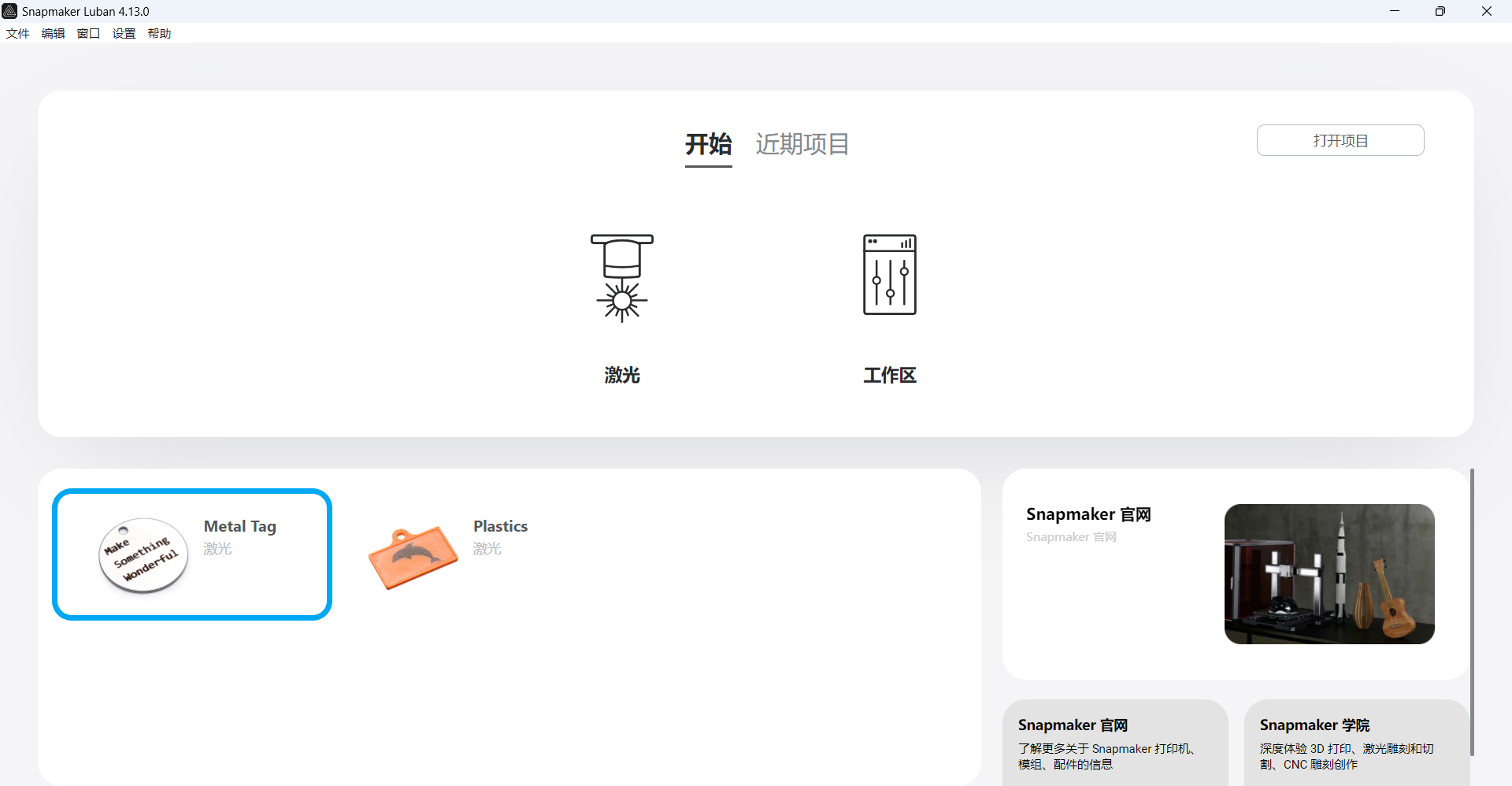Click the 激光 subtitle under Metal Tag

click(x=217, y=548)
